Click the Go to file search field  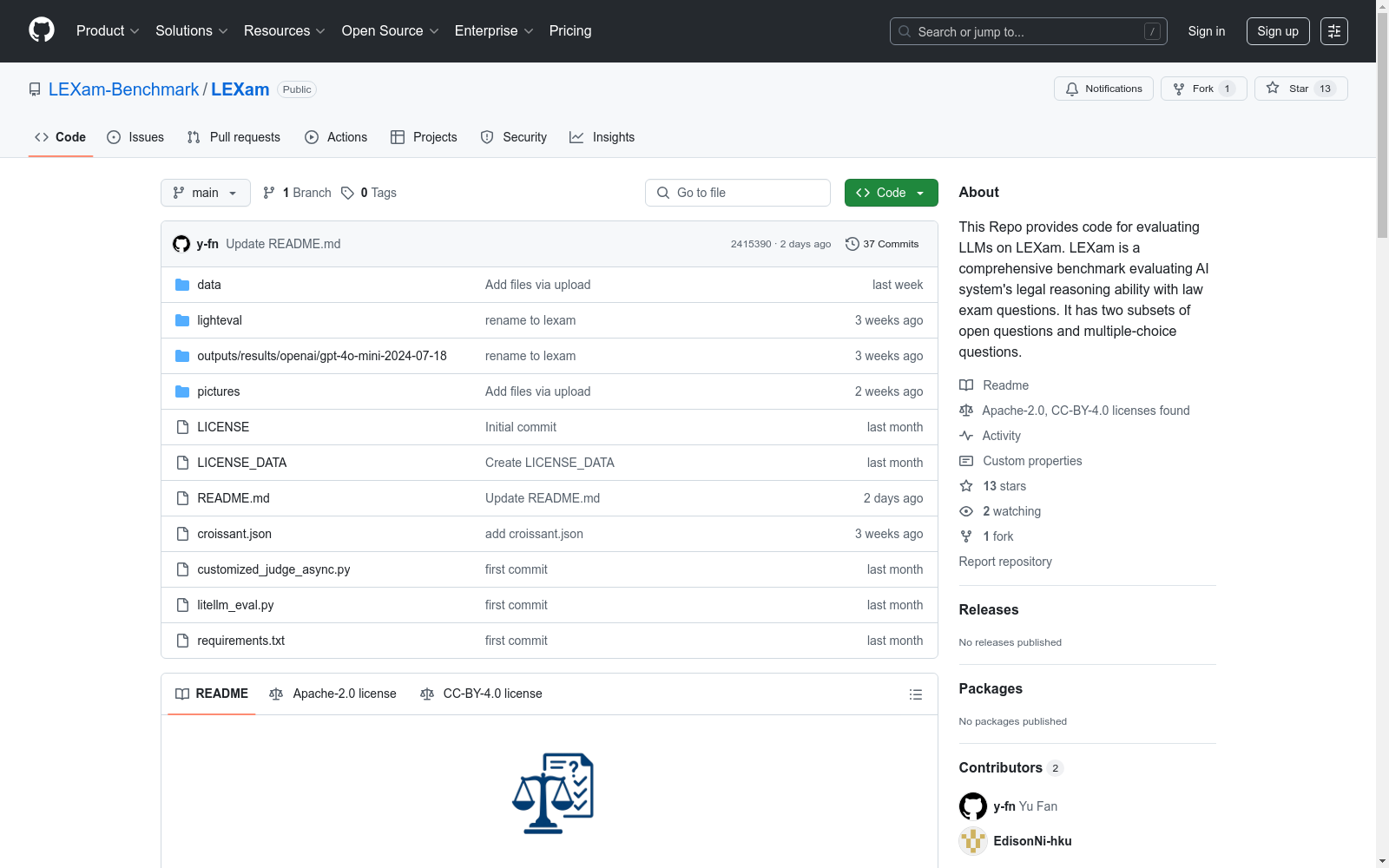(738, 193)
